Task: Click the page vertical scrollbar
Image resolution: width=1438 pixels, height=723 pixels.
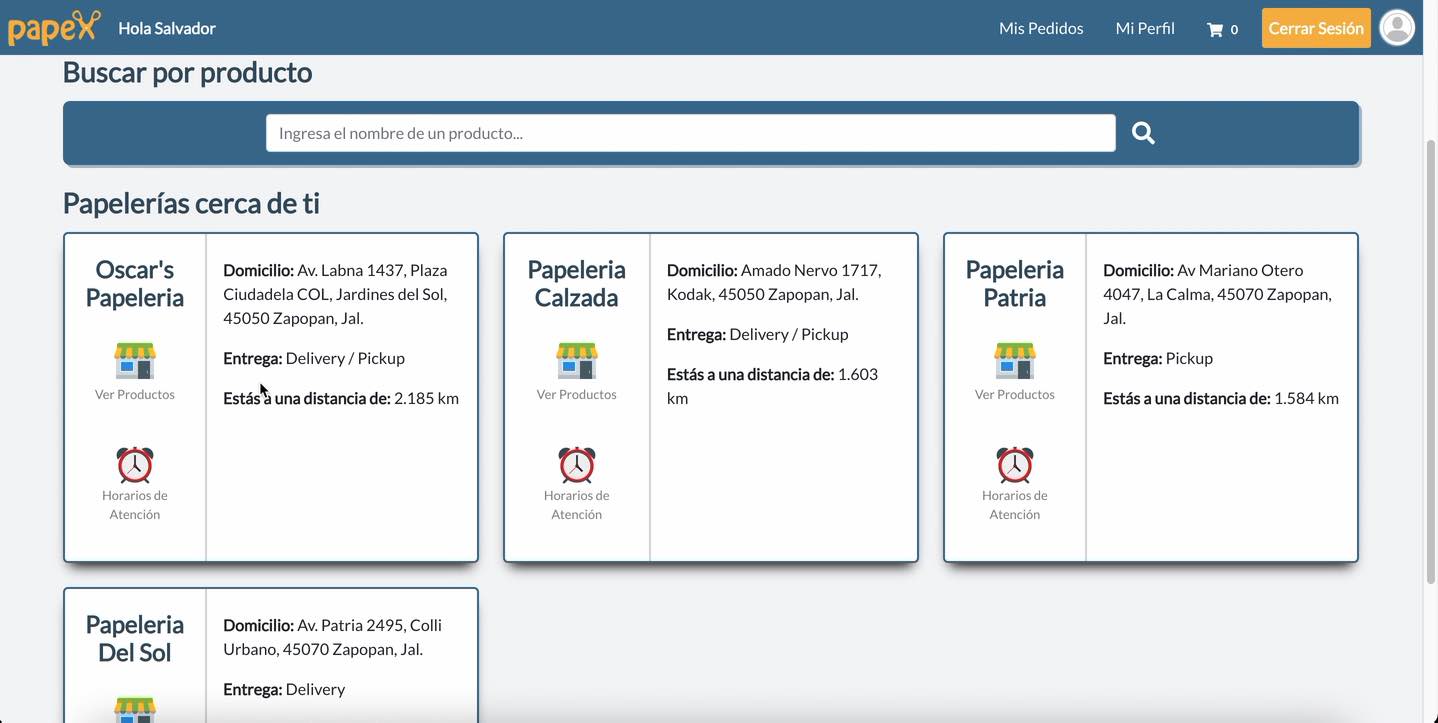Action: pyautogui.click(x=1430, y=360)
